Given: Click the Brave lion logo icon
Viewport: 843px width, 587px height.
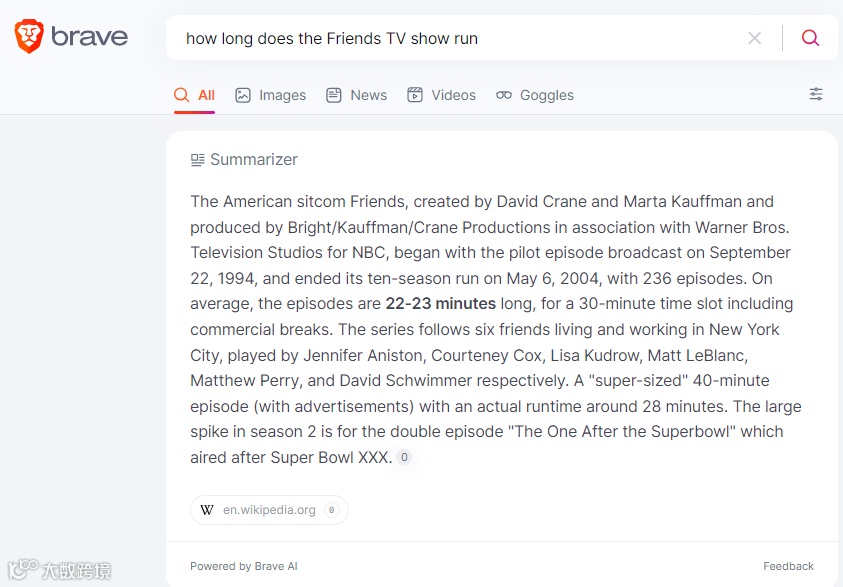Looking at the screenshot, I should click(28, 37).
